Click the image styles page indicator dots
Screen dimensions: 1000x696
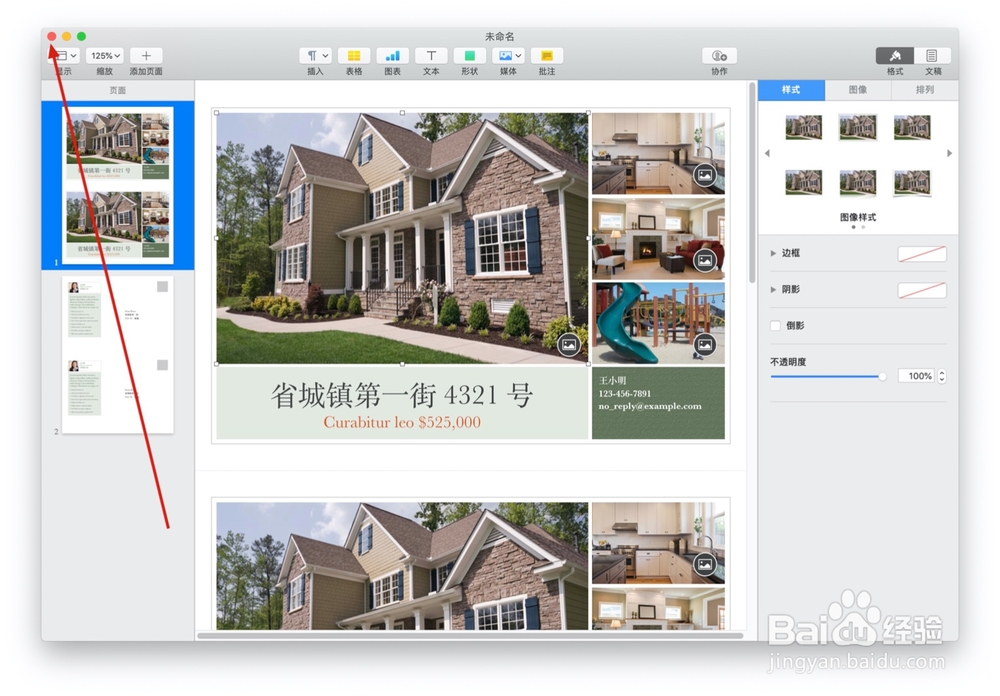[x=858, y=227]
